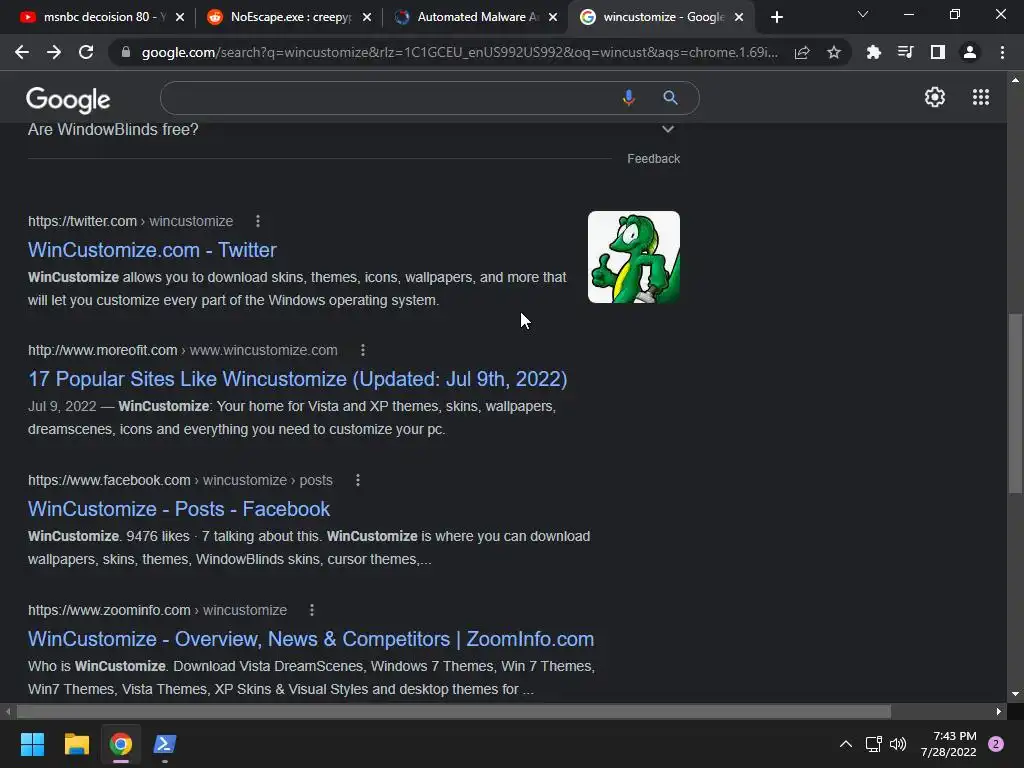
Task: Click the horizontal scrollbar thumb
Action: (453, 711)
